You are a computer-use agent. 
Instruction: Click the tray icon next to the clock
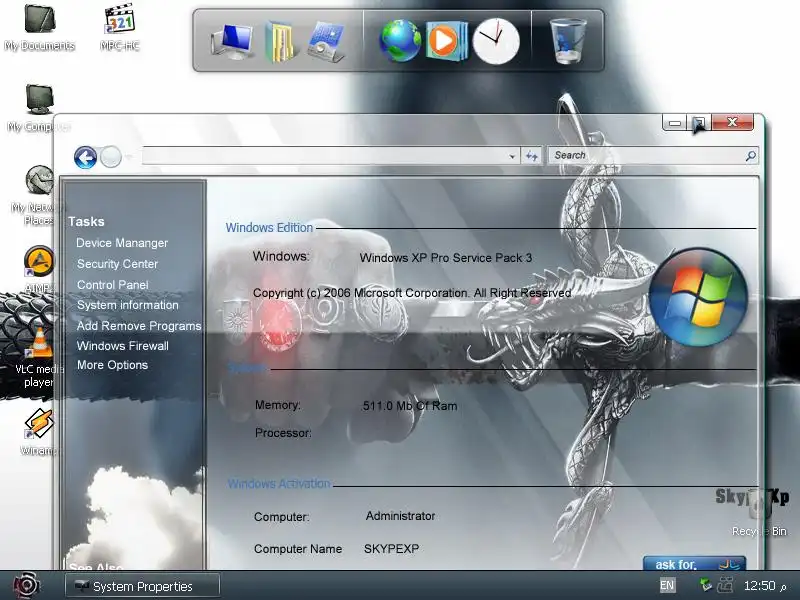click(726, 585)
